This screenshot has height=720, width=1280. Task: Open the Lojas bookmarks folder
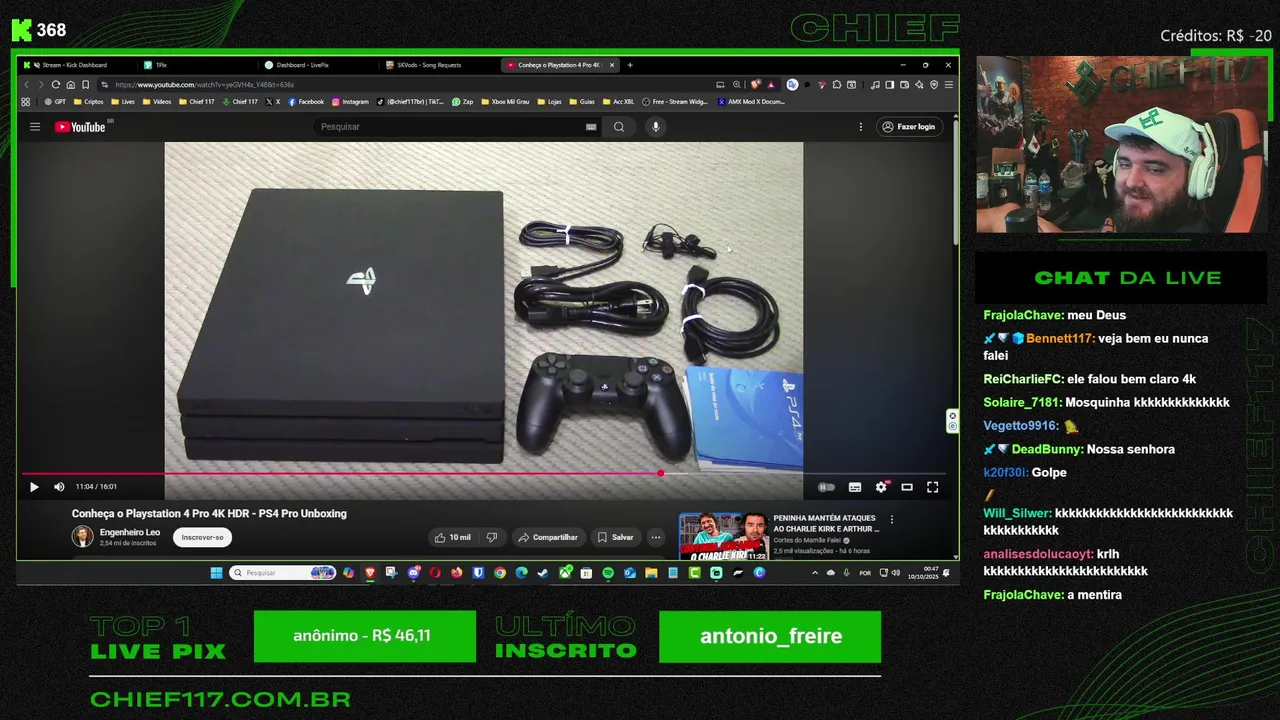[550, 102]
